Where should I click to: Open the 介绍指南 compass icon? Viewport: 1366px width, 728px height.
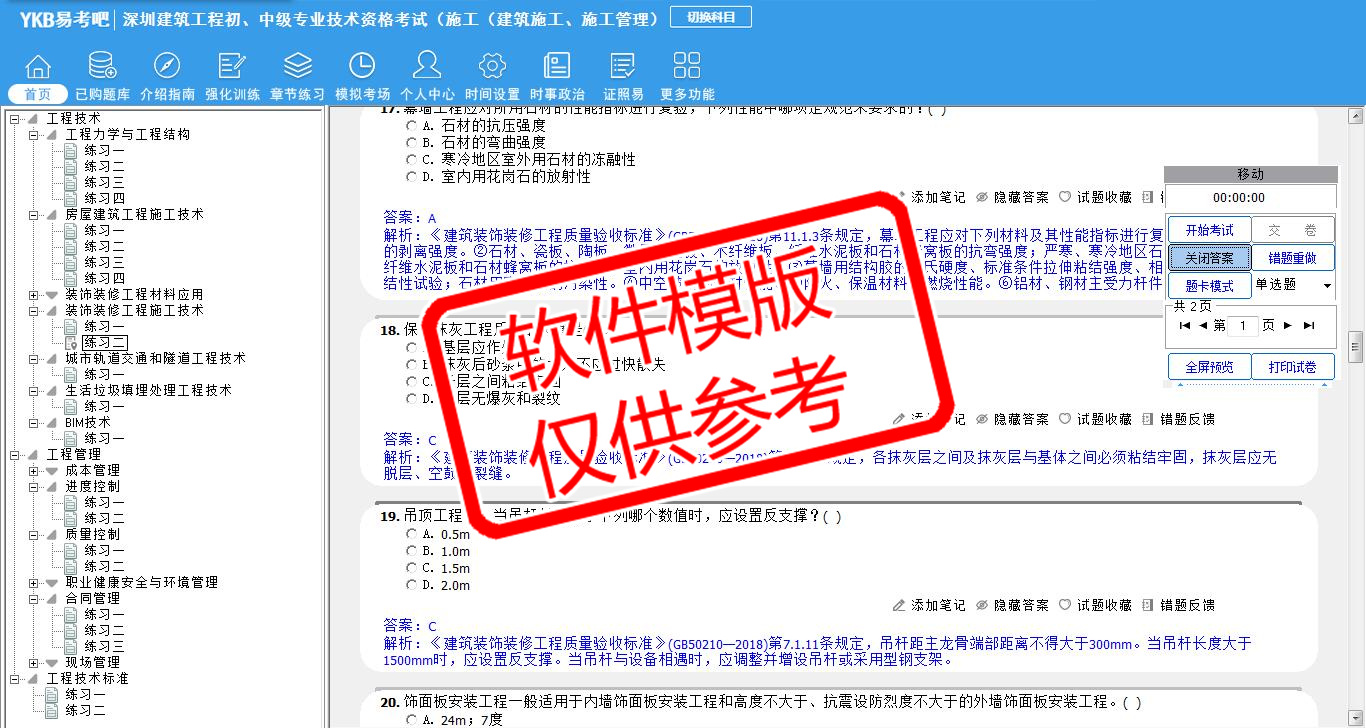point(167,66)
